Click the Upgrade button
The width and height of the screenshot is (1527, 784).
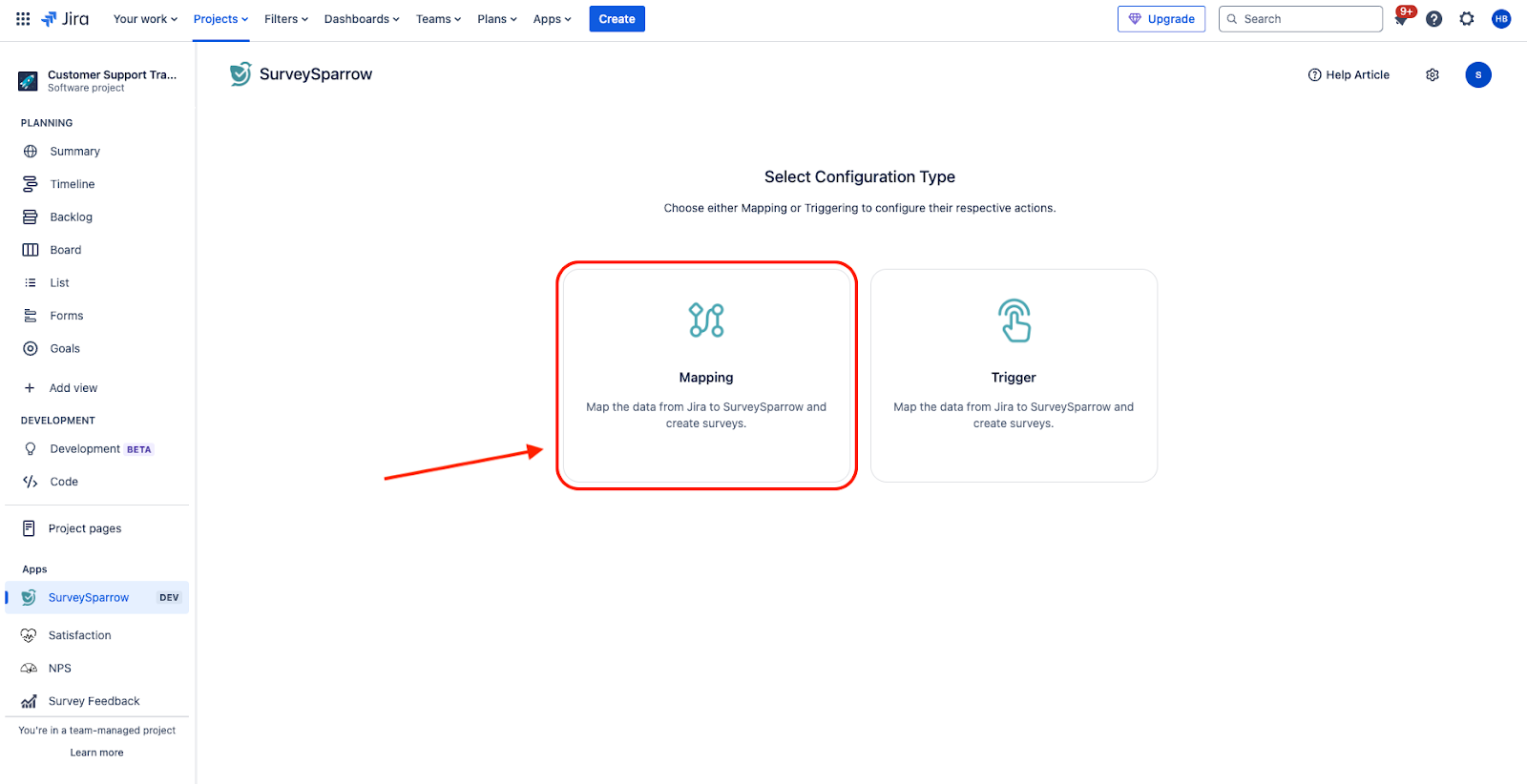[x=1161, y=19]
